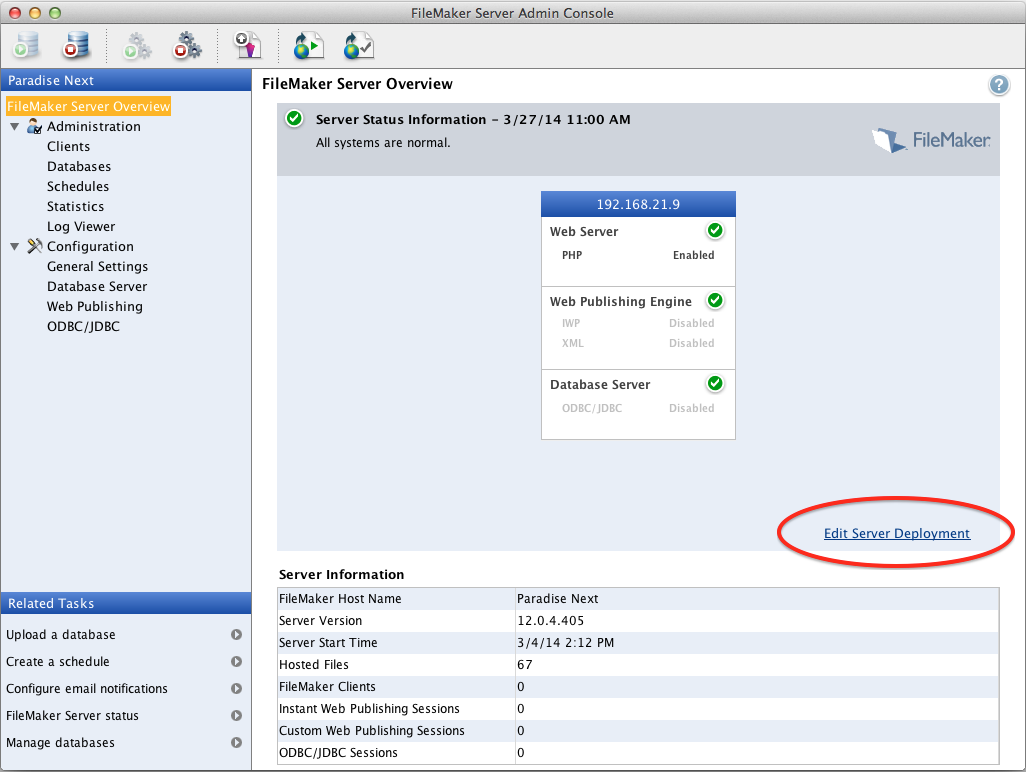Collapse the Administration tree section
This screenshot has height=772, width=1026.
point(14,127)
